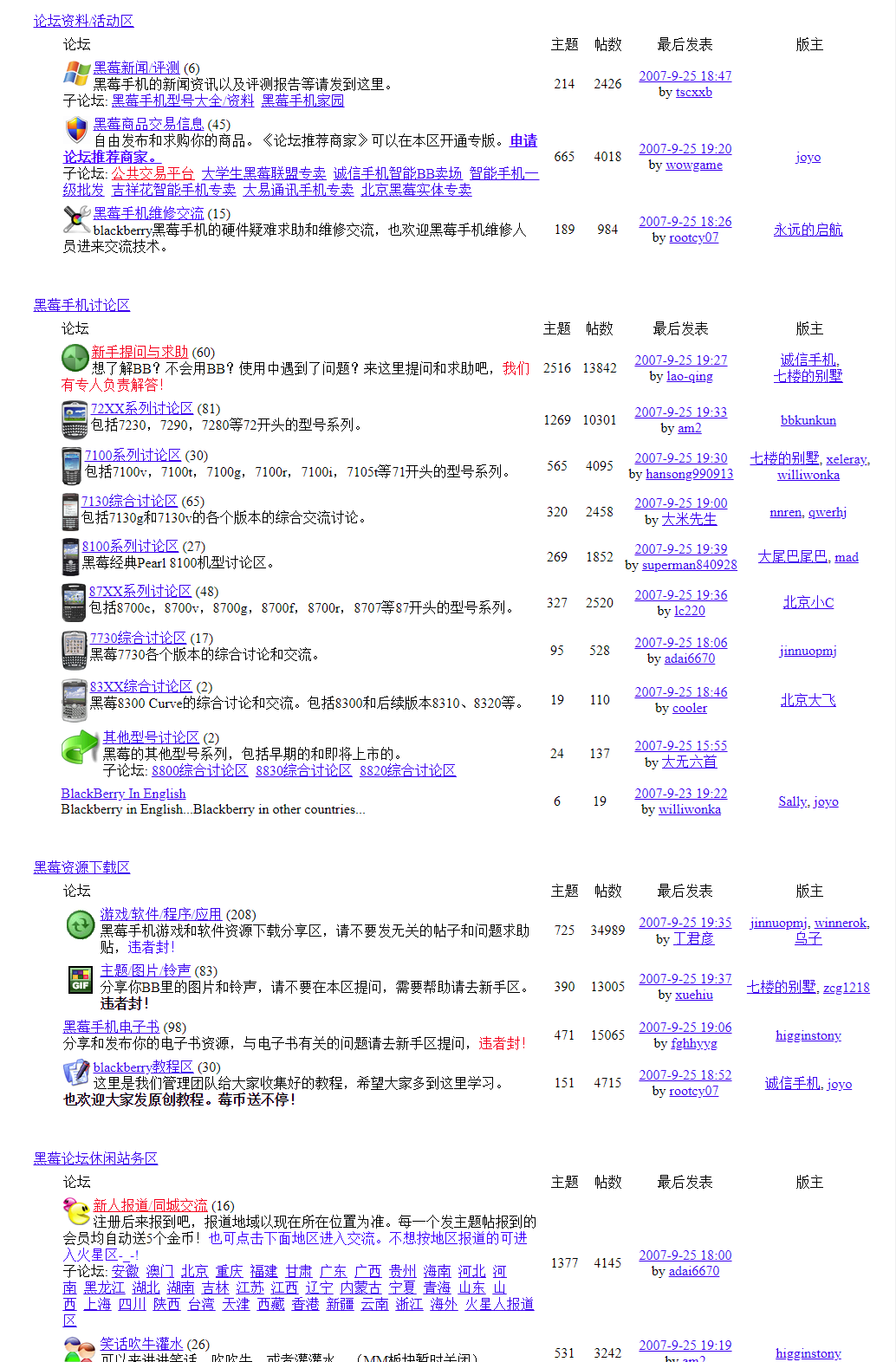896x1362 pixels.
Task: Click the shield icon beside 黑莓商品交易信息
Action: pos(76,129)
